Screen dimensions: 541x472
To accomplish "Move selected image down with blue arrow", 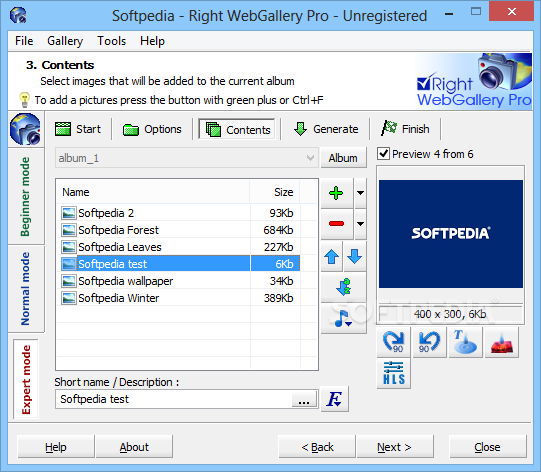I will tap(355, 257).
